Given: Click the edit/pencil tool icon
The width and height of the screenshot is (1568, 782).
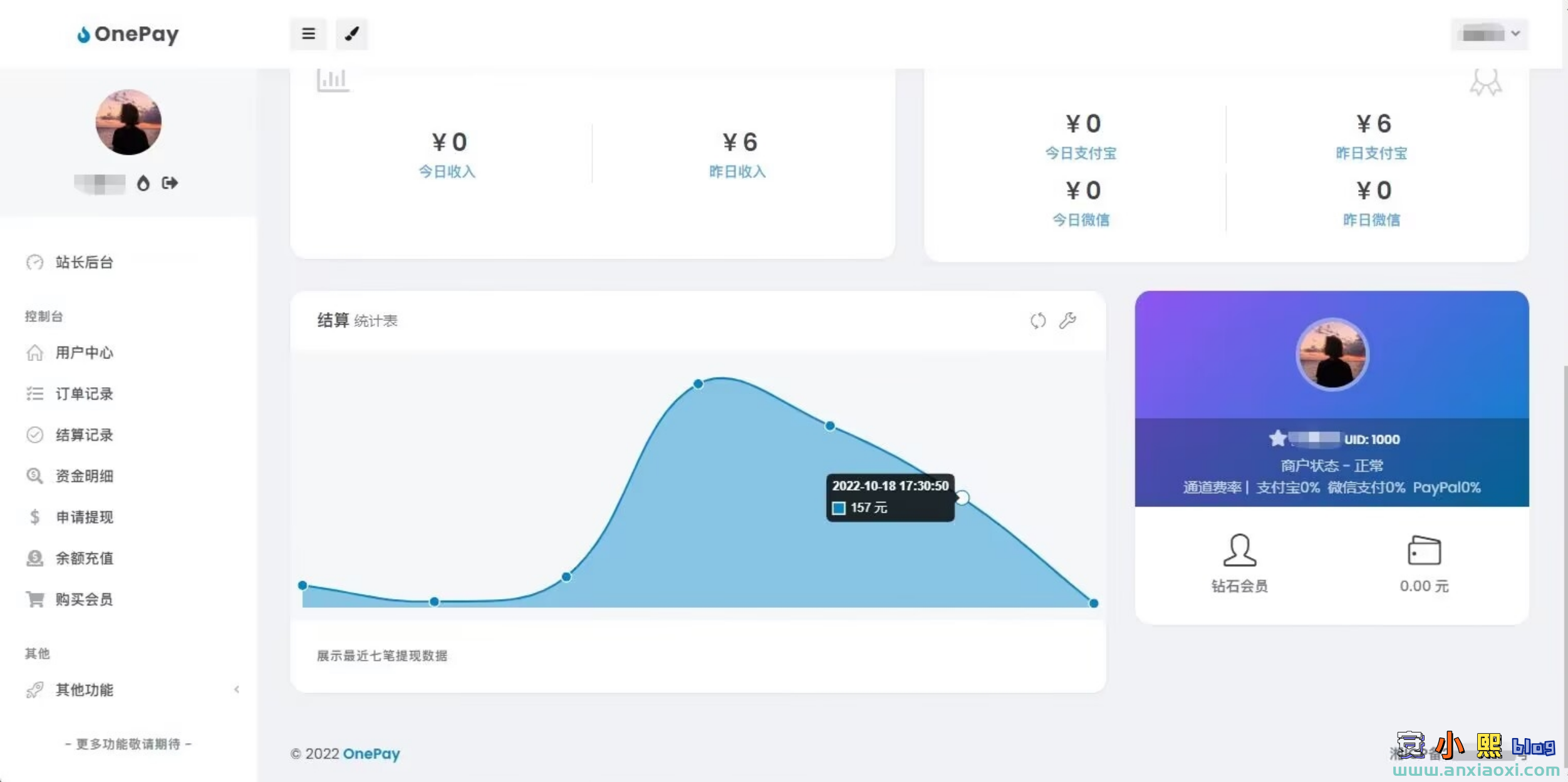Looking at the screenshot, I should (351, 34).
